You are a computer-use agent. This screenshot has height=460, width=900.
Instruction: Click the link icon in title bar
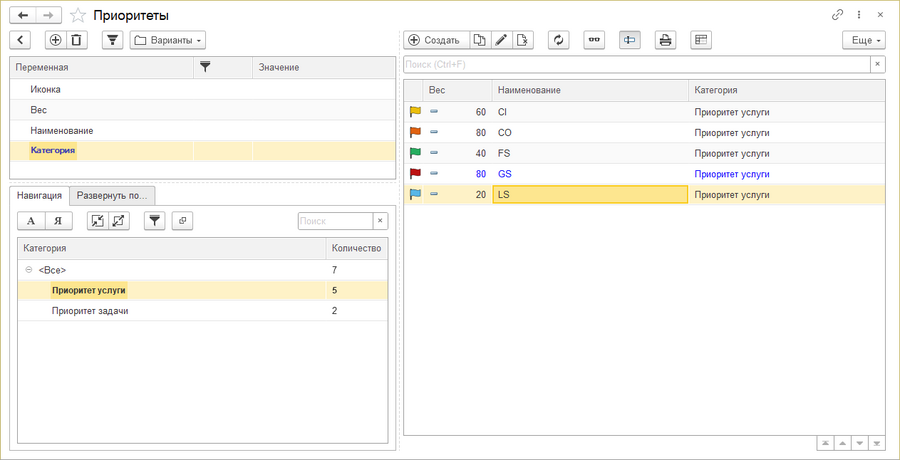[x=837, y=15]
